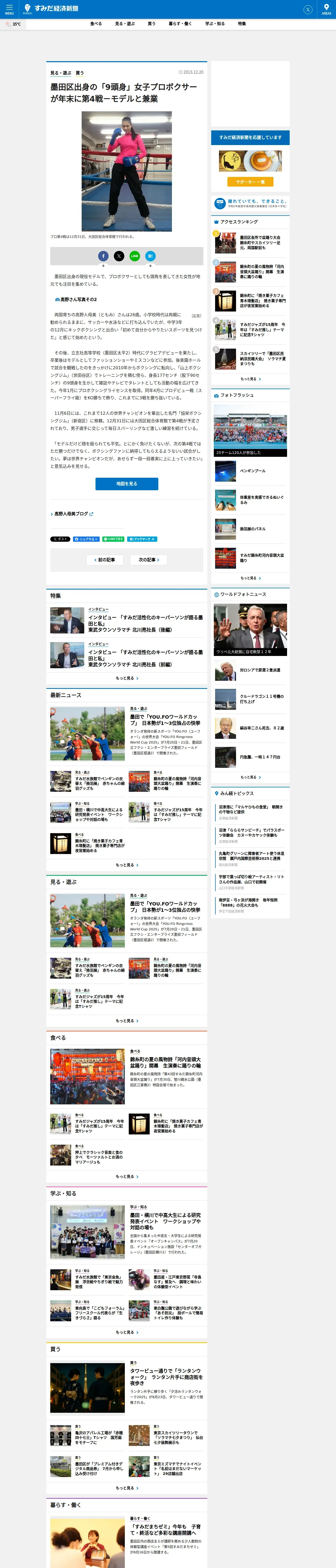Share via the round green LINE icon
The image size is (336, 1568).
135,256
